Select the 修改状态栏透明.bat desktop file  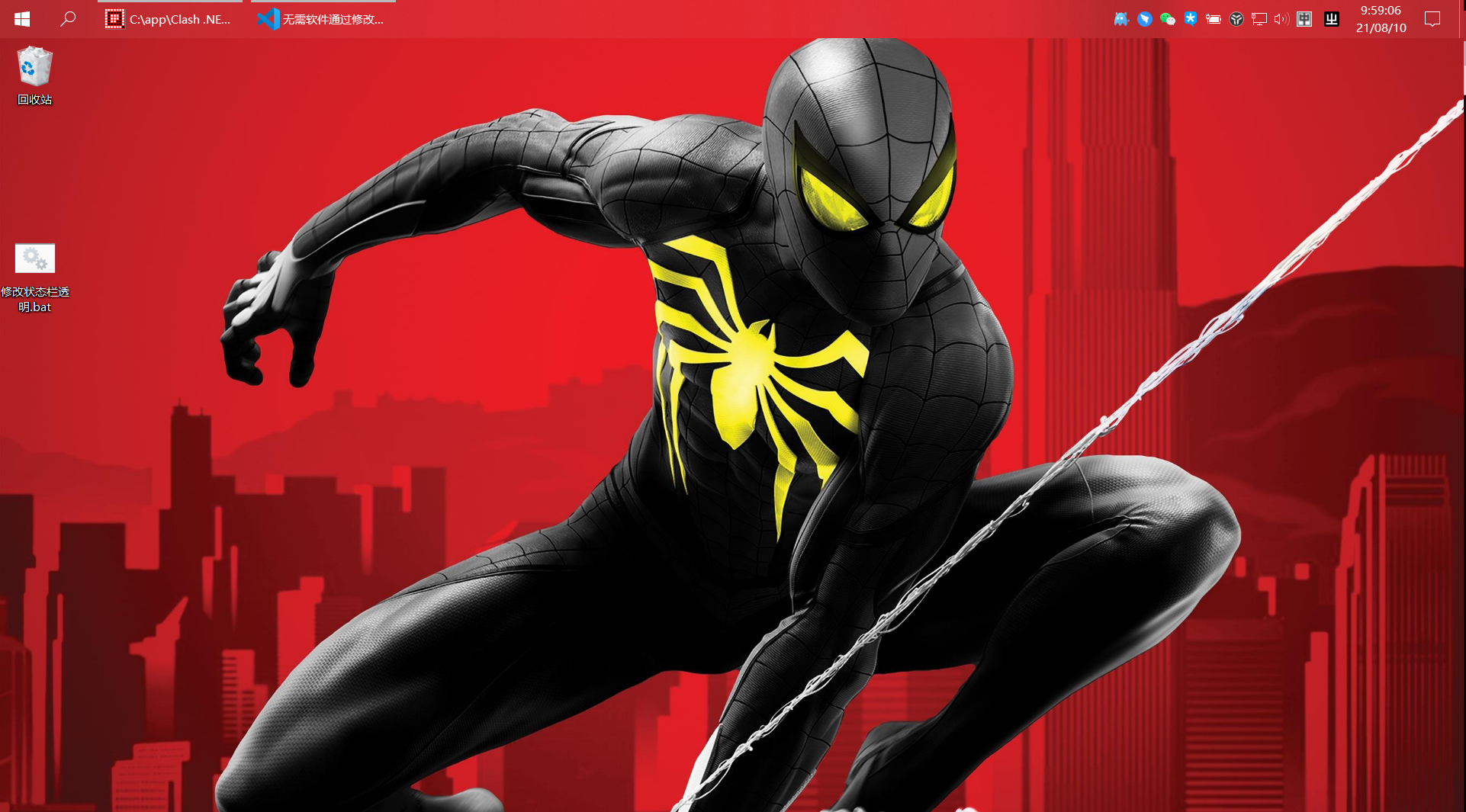[34, 278]
